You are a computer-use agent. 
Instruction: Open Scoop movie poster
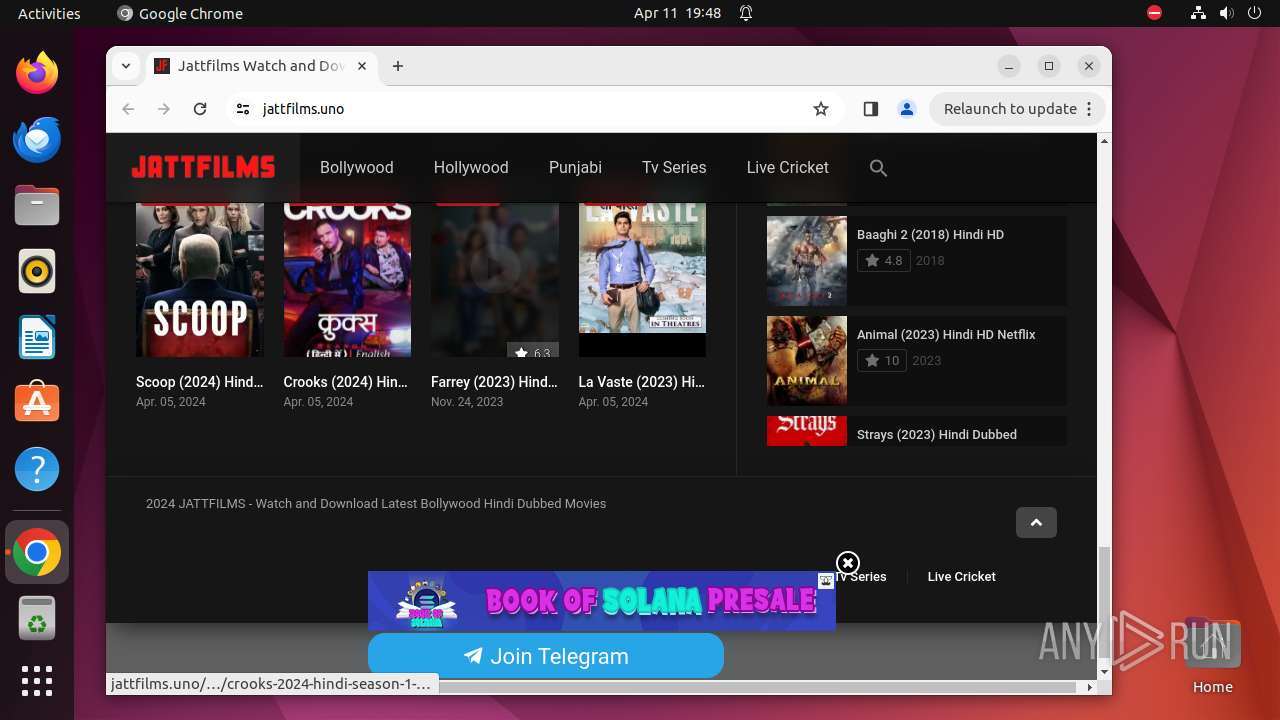[x=200, y=279]
